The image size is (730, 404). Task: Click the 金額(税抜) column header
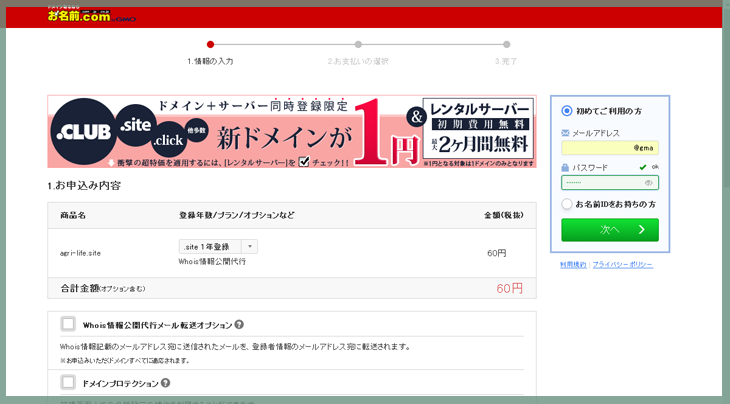[504, 215]
